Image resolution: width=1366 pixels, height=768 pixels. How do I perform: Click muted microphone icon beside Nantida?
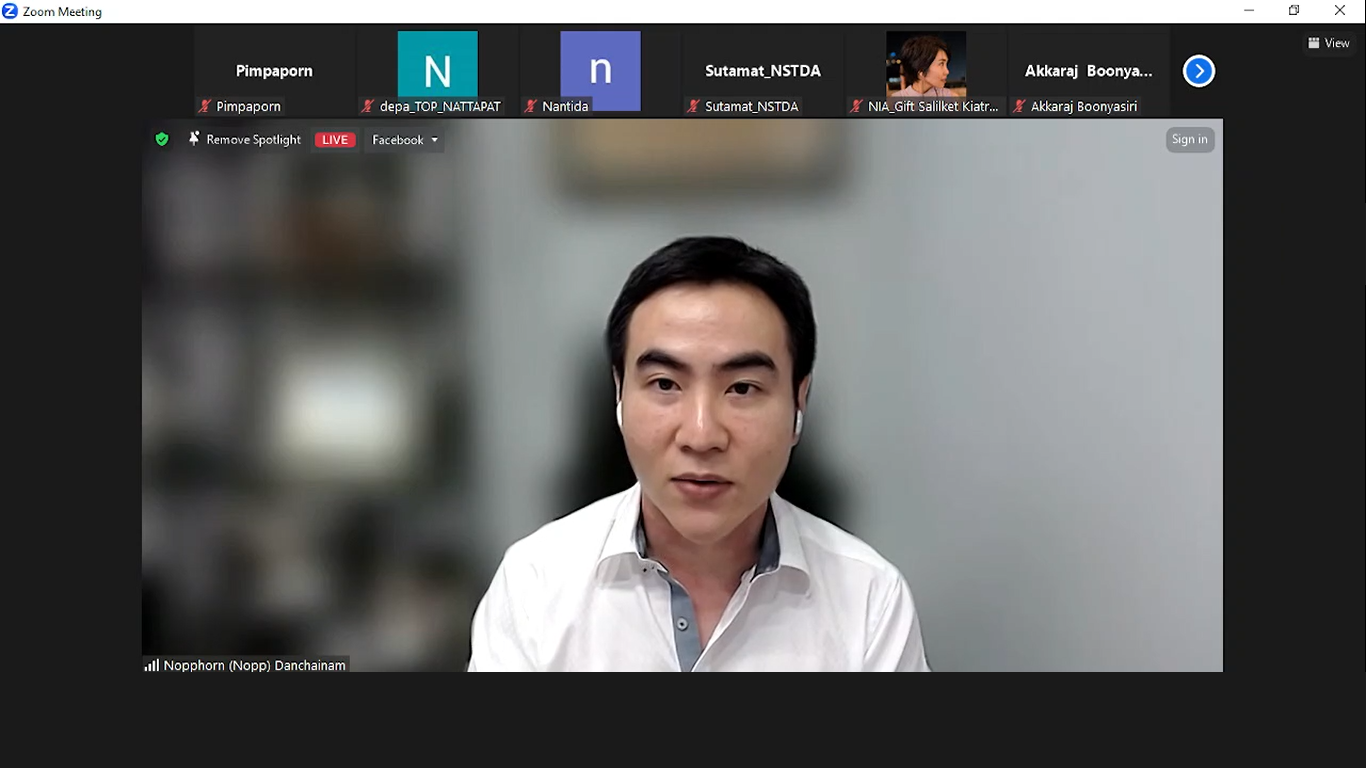(531, 106)
